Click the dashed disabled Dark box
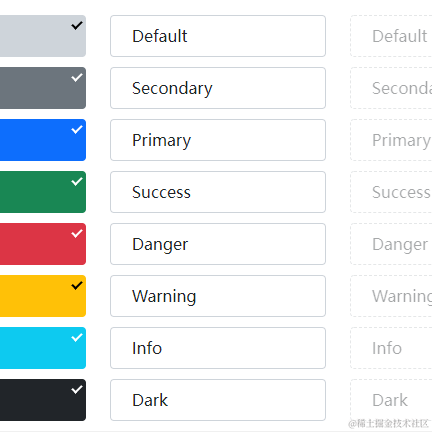This screenshot has height=432, width=432. pyautogui.click(x=391, y=400)
